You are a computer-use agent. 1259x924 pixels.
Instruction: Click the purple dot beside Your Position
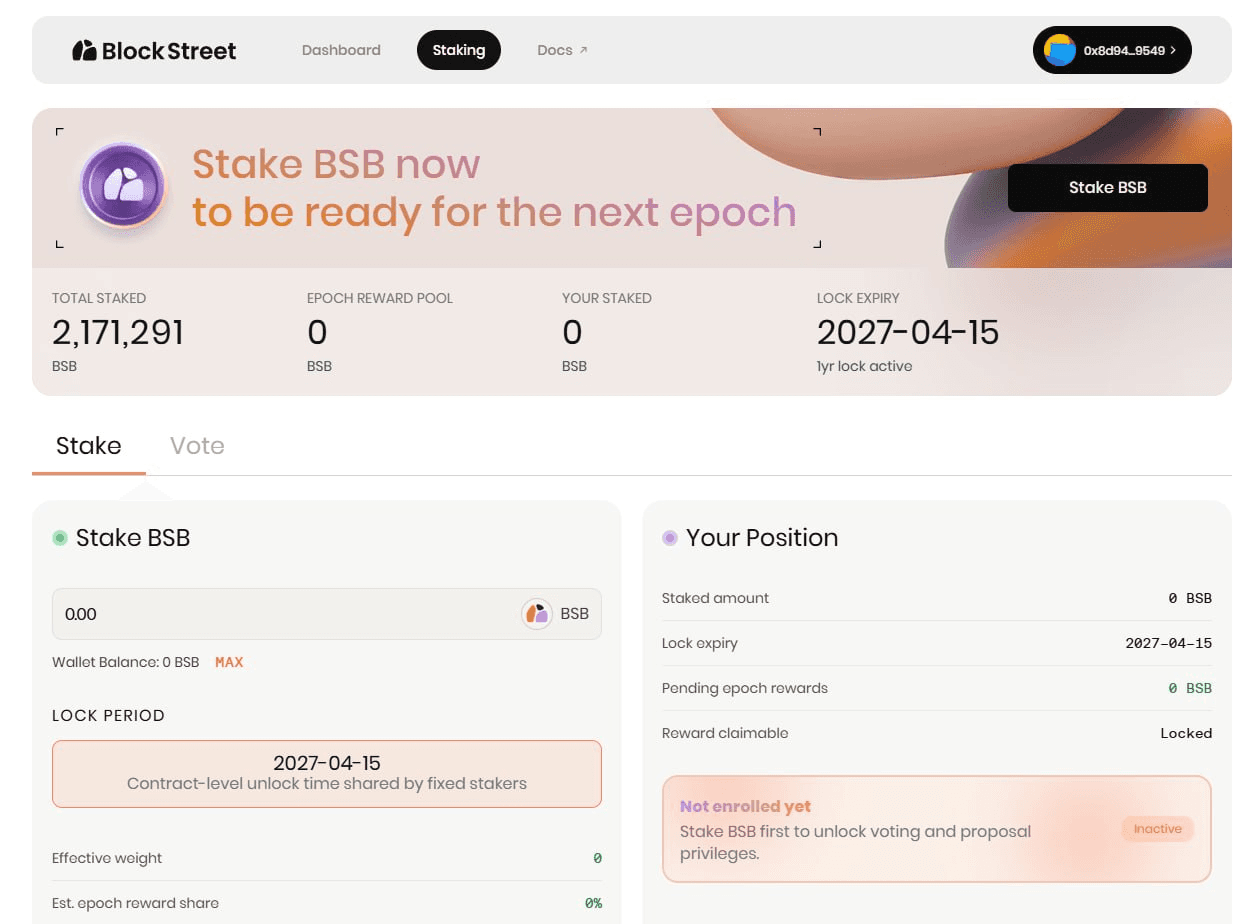coord(670,538)
